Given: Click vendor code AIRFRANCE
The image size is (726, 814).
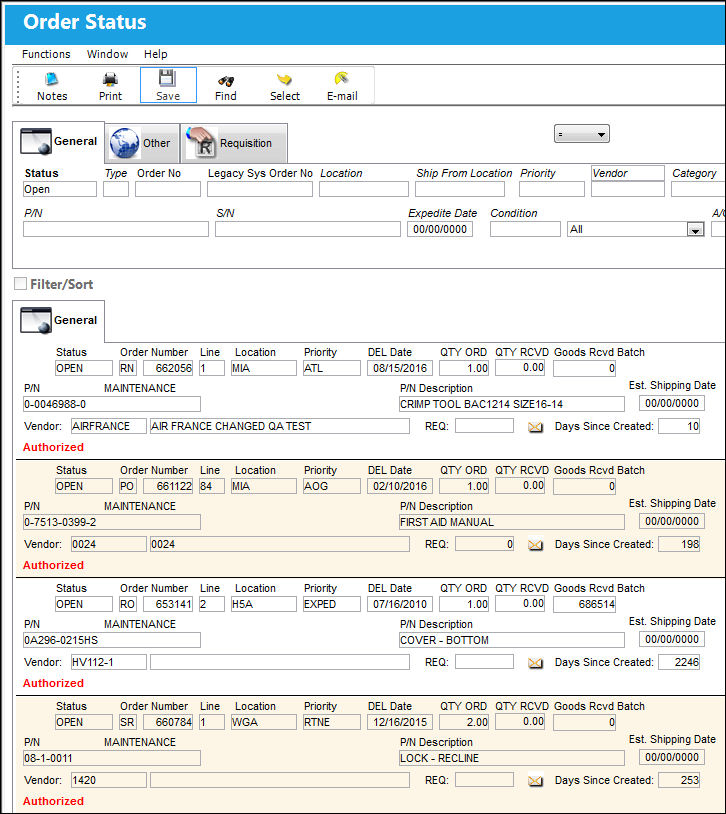Looking at the screenshot, I should (109, 426).
